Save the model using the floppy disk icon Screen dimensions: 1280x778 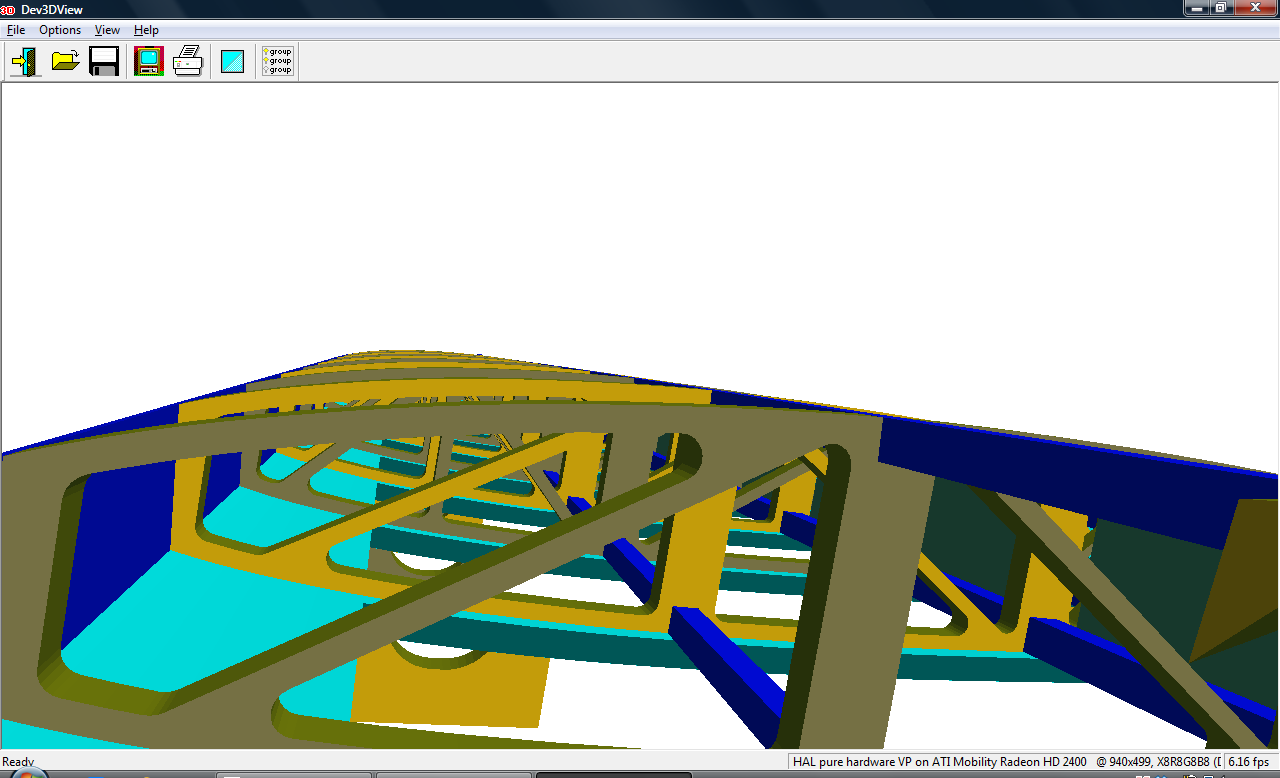click(x=104, y=62)
